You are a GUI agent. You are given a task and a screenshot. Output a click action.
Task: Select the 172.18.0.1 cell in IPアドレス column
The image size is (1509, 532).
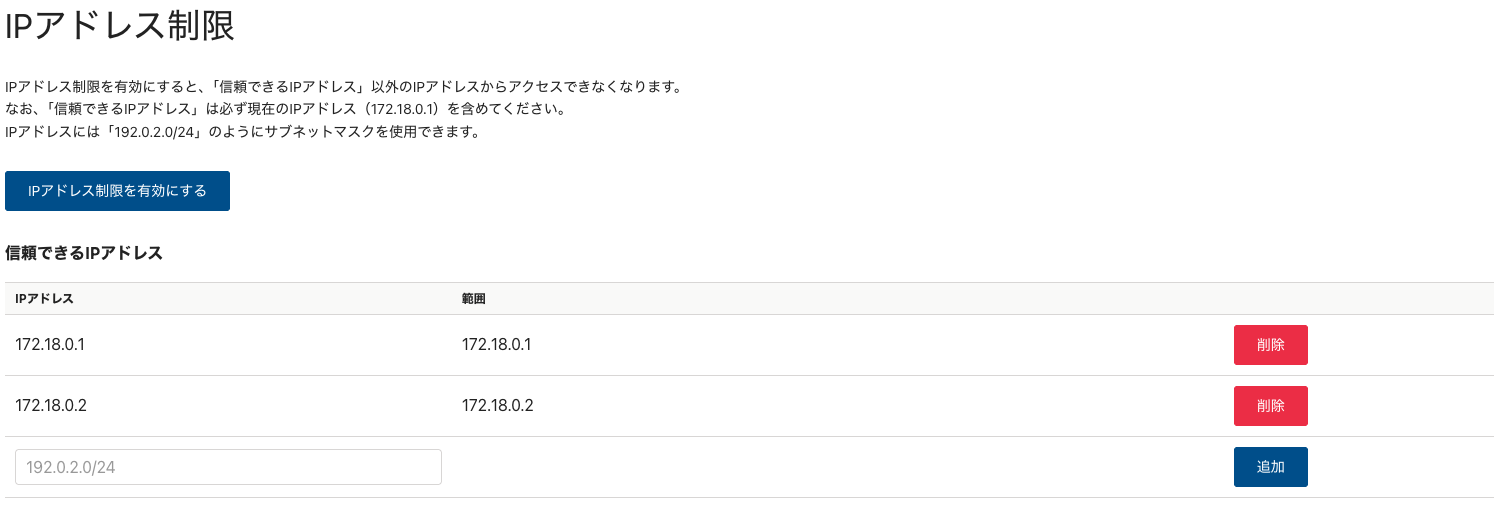50,345
